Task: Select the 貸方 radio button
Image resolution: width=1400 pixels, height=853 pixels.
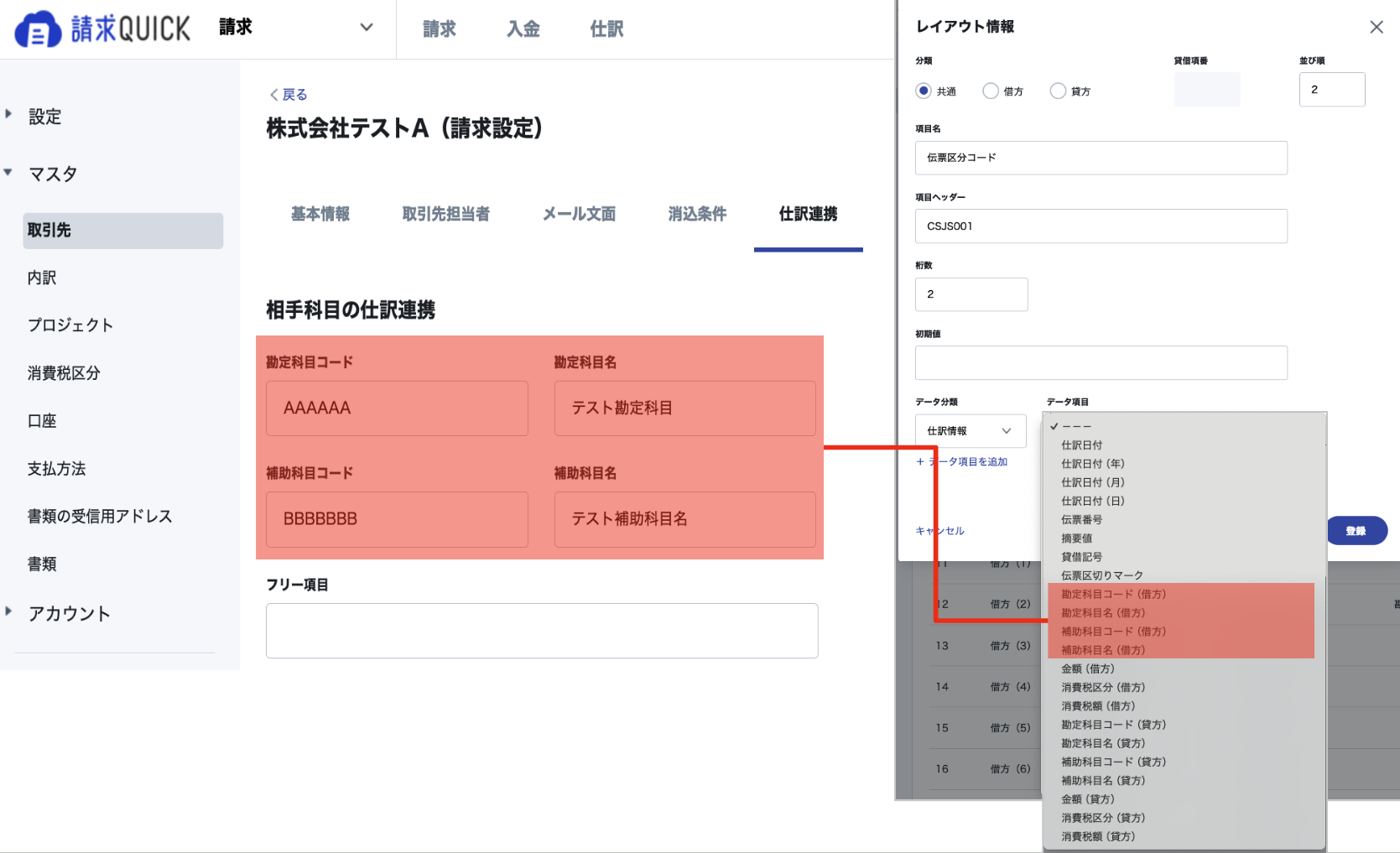Action: pos(1058,91)
